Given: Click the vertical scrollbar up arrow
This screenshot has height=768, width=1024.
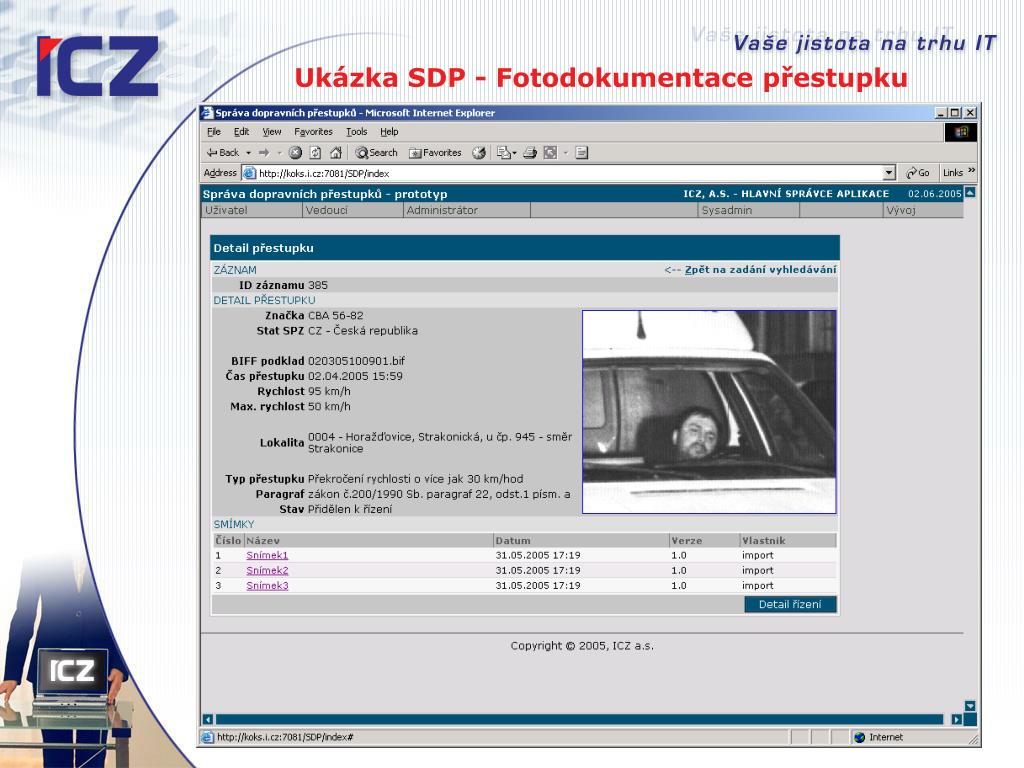Looking at the screenshot, I should 970,193.
